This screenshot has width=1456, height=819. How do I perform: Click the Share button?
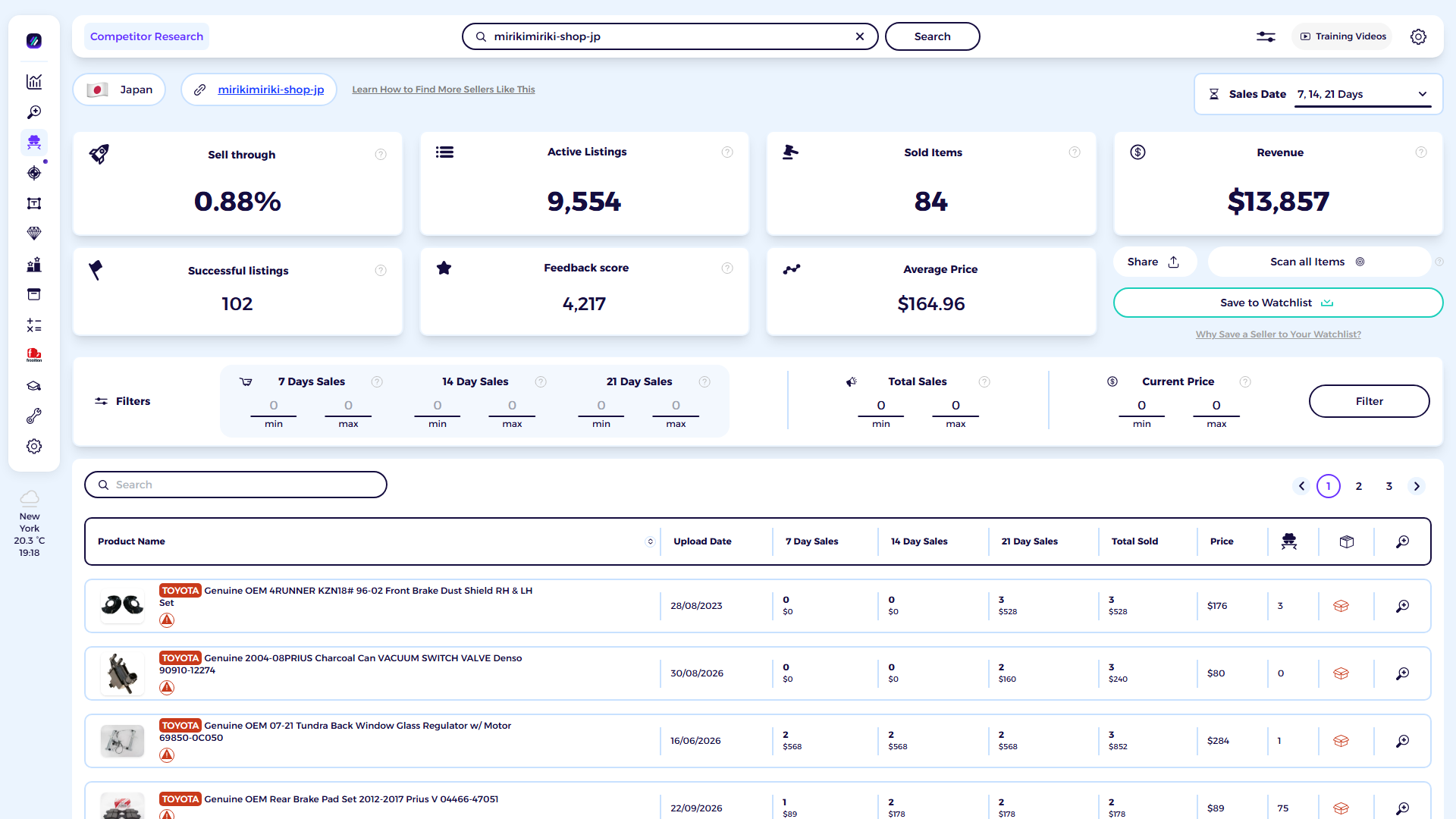1154,262
